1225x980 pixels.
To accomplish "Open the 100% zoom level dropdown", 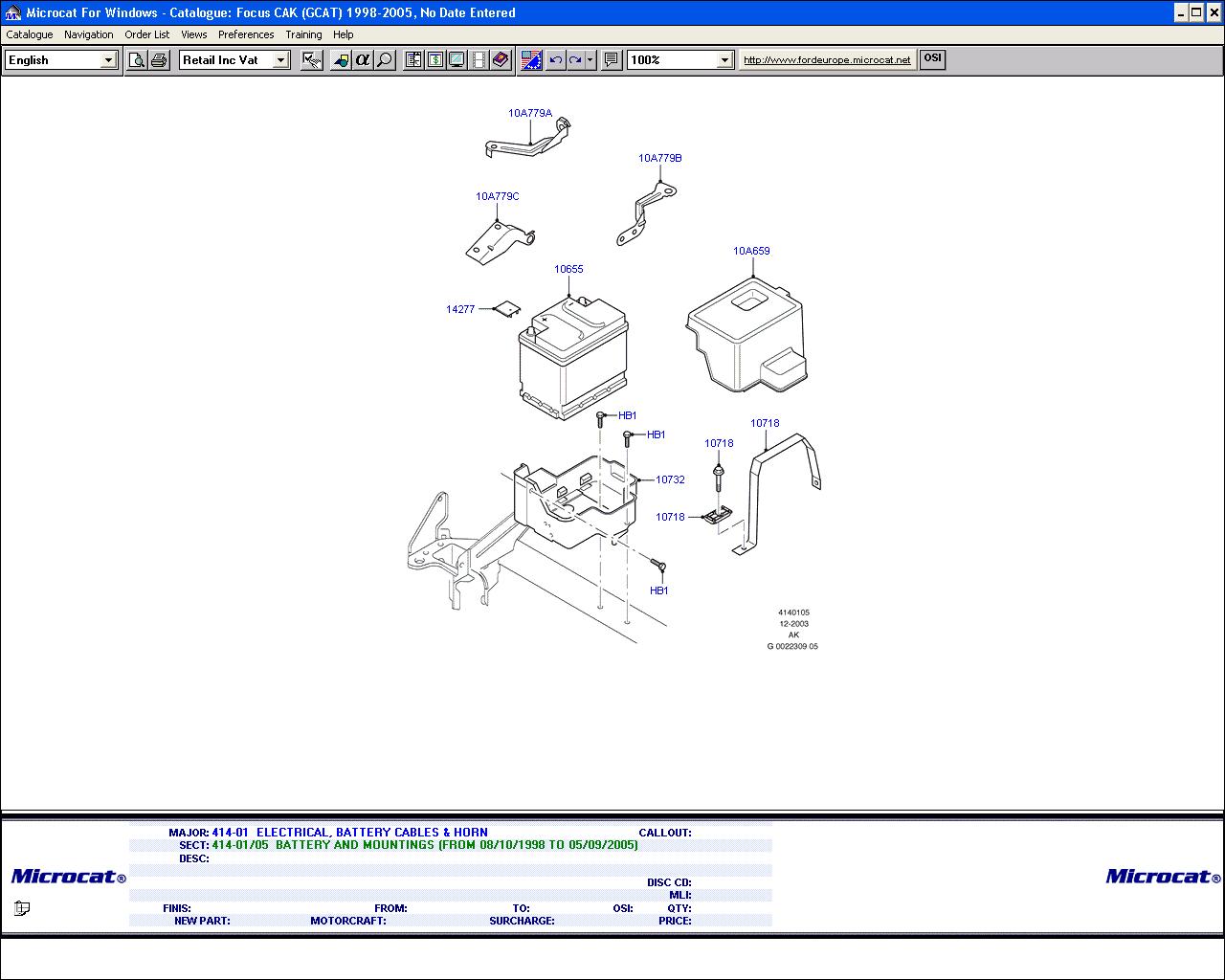I will (x=724, y=60).
